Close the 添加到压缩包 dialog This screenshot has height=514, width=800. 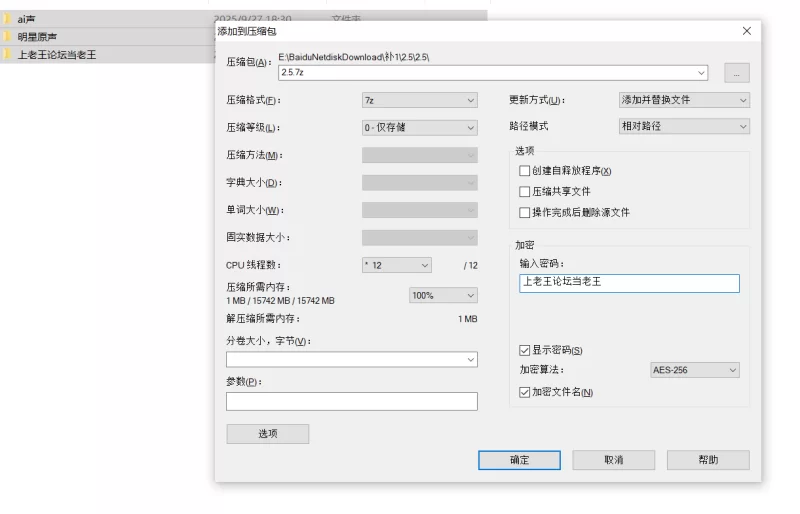pyautogui.click(x=746, y=31)
